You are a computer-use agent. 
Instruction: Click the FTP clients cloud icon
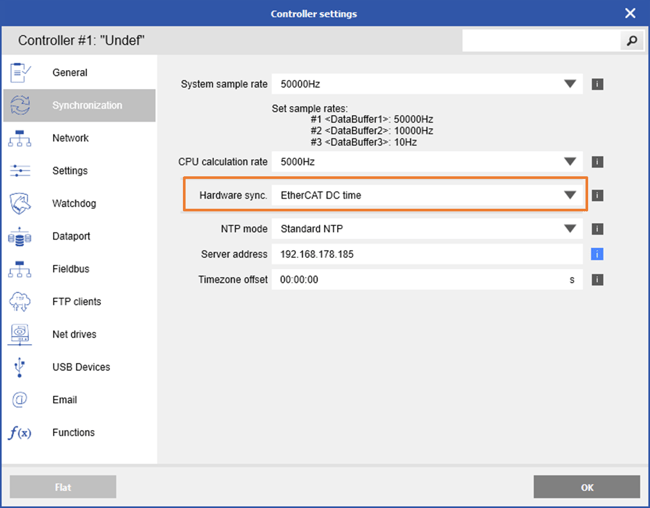(20, 302)
